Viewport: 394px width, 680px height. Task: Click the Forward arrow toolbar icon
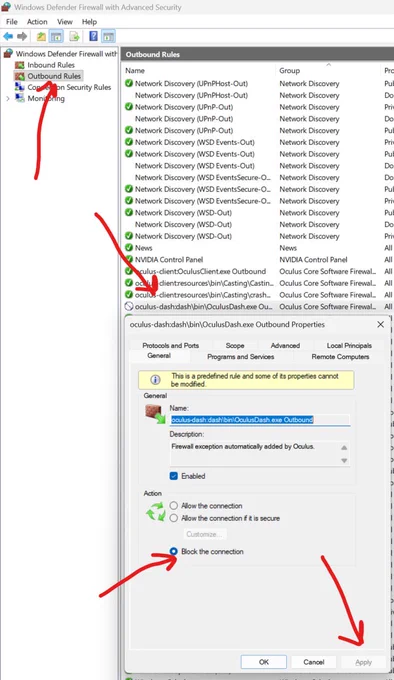(x=22, y=36)
